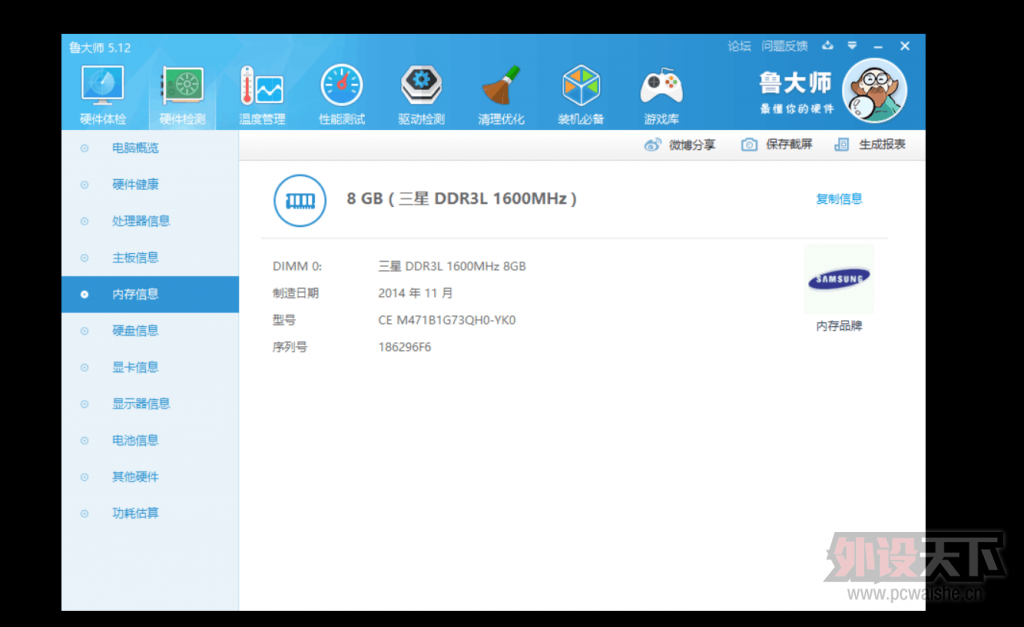
Task: Open 装机必备 software cube icon
Action: click(581, 95)
